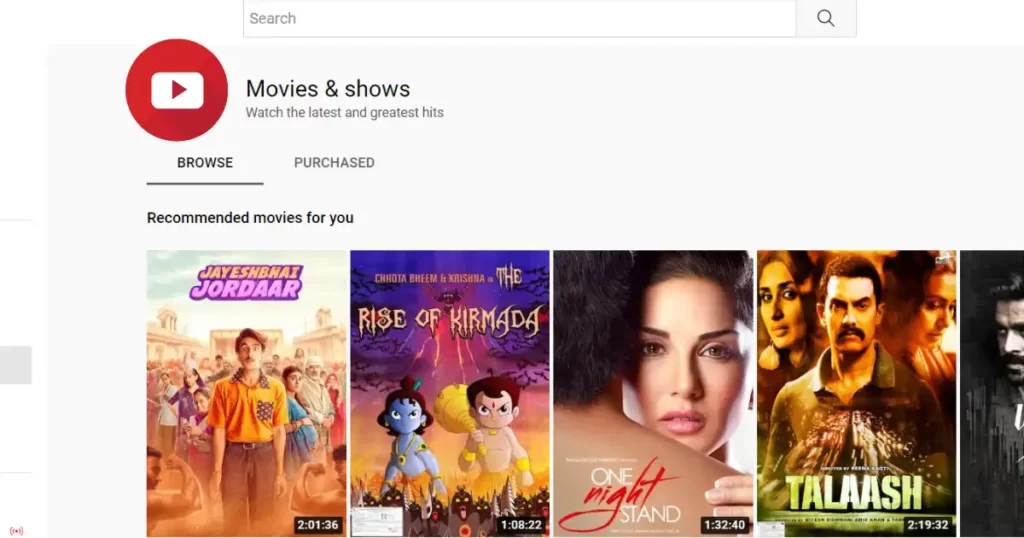Image resolution: width=1024 pixels, height=538 pixels.
Task: Choose the Talaash movie thumbnail
Action: (857, 394)
